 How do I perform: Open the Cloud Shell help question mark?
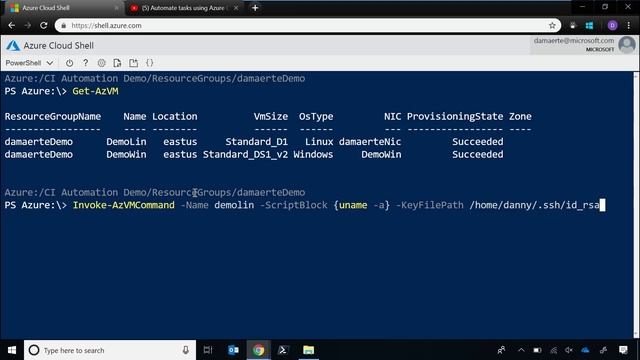(85, 63)
